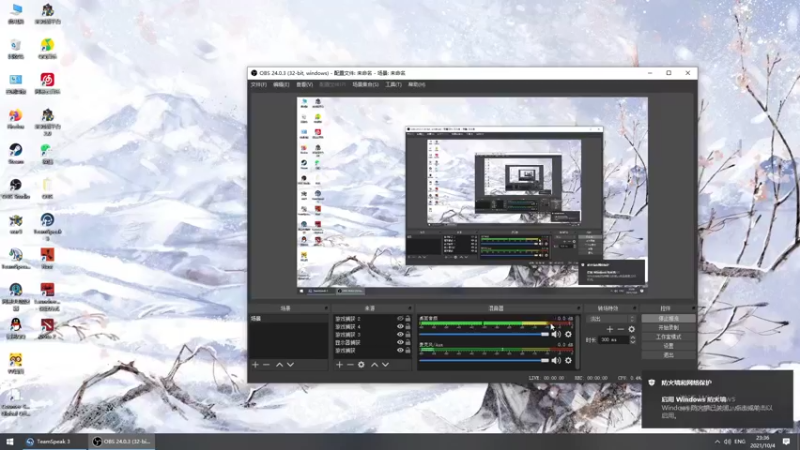Lock the 游戏捕获 3 source

tap(408, 334)
